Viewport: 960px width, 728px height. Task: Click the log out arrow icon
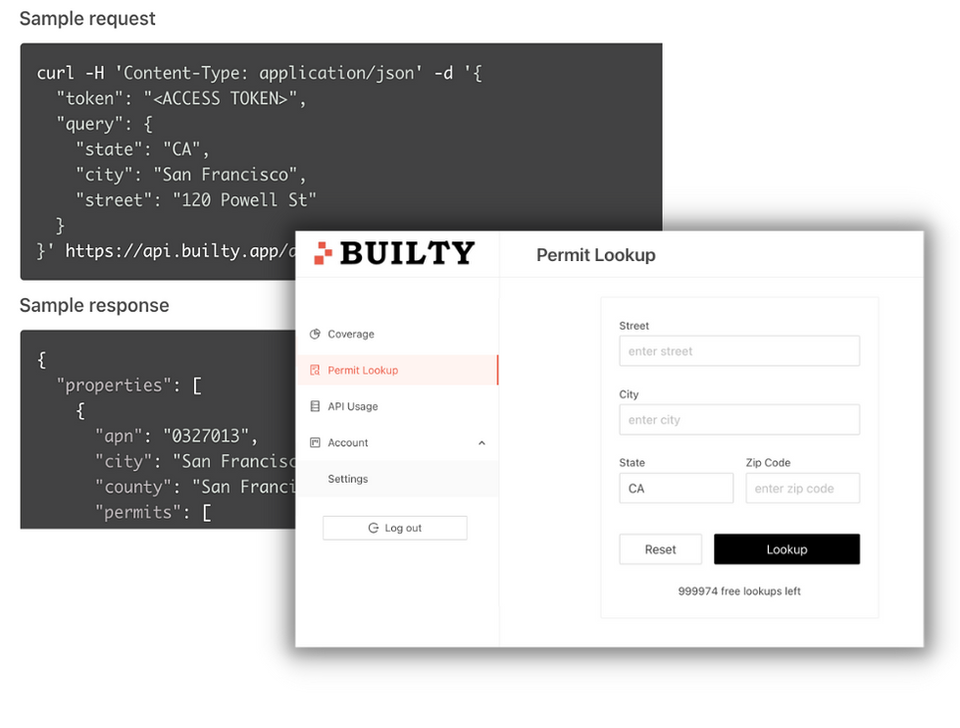(373, 528)
